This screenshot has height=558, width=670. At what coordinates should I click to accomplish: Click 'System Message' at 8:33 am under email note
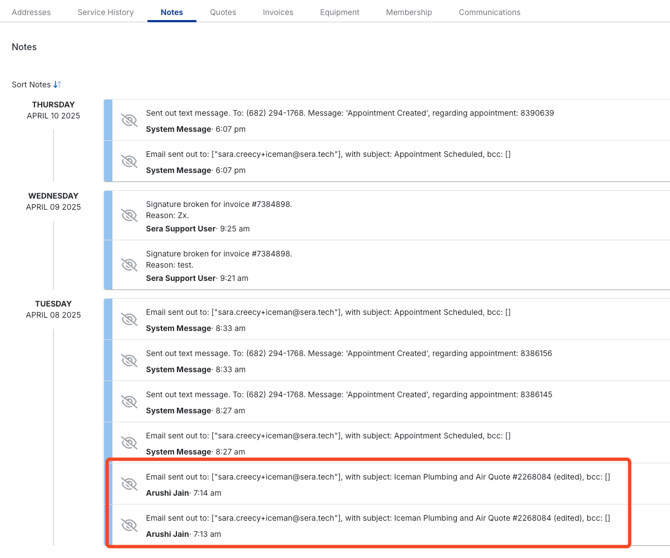[x=178, y=328]
